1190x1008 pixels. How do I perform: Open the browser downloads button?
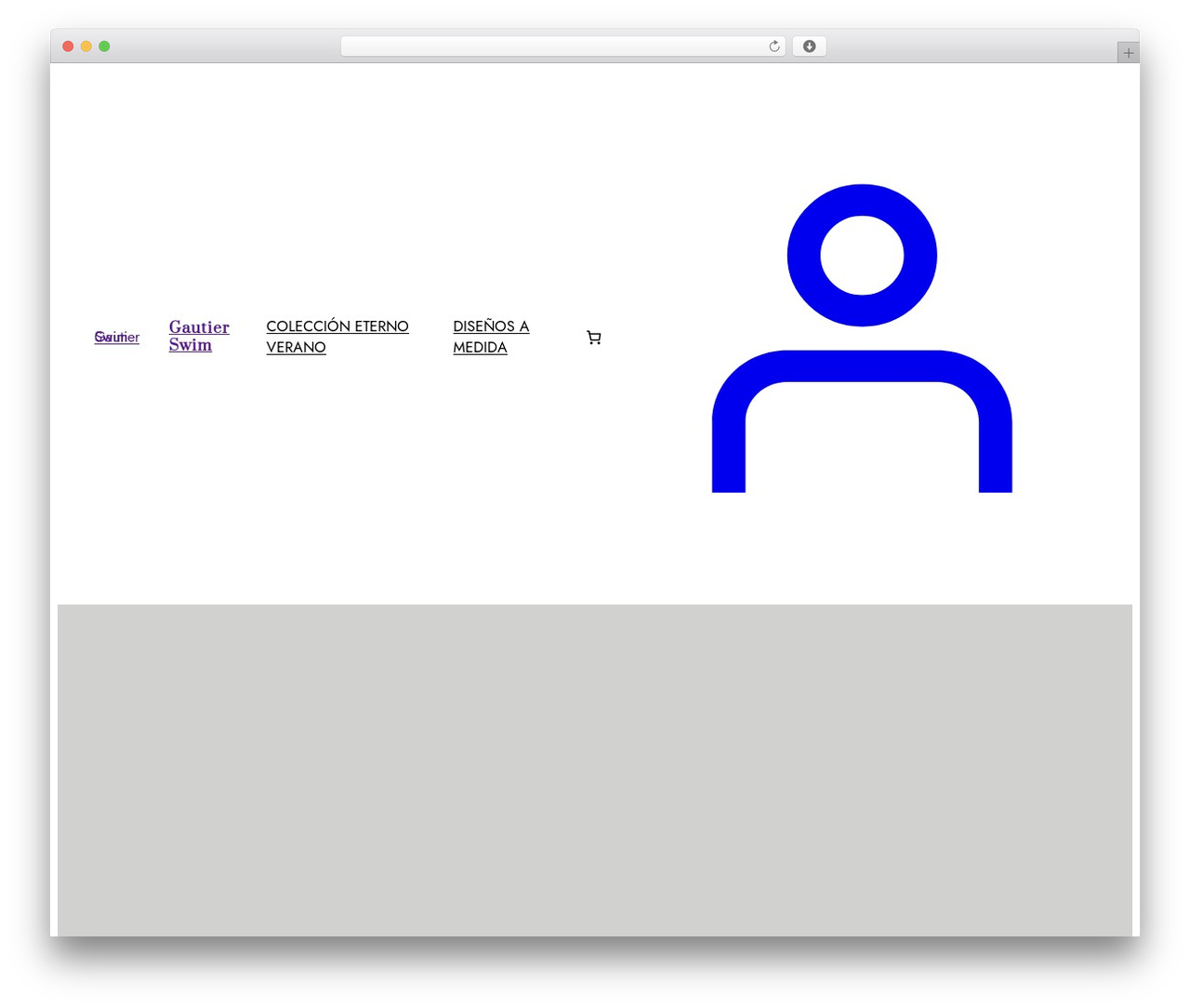pyautogui.click(x=809, y=46)
